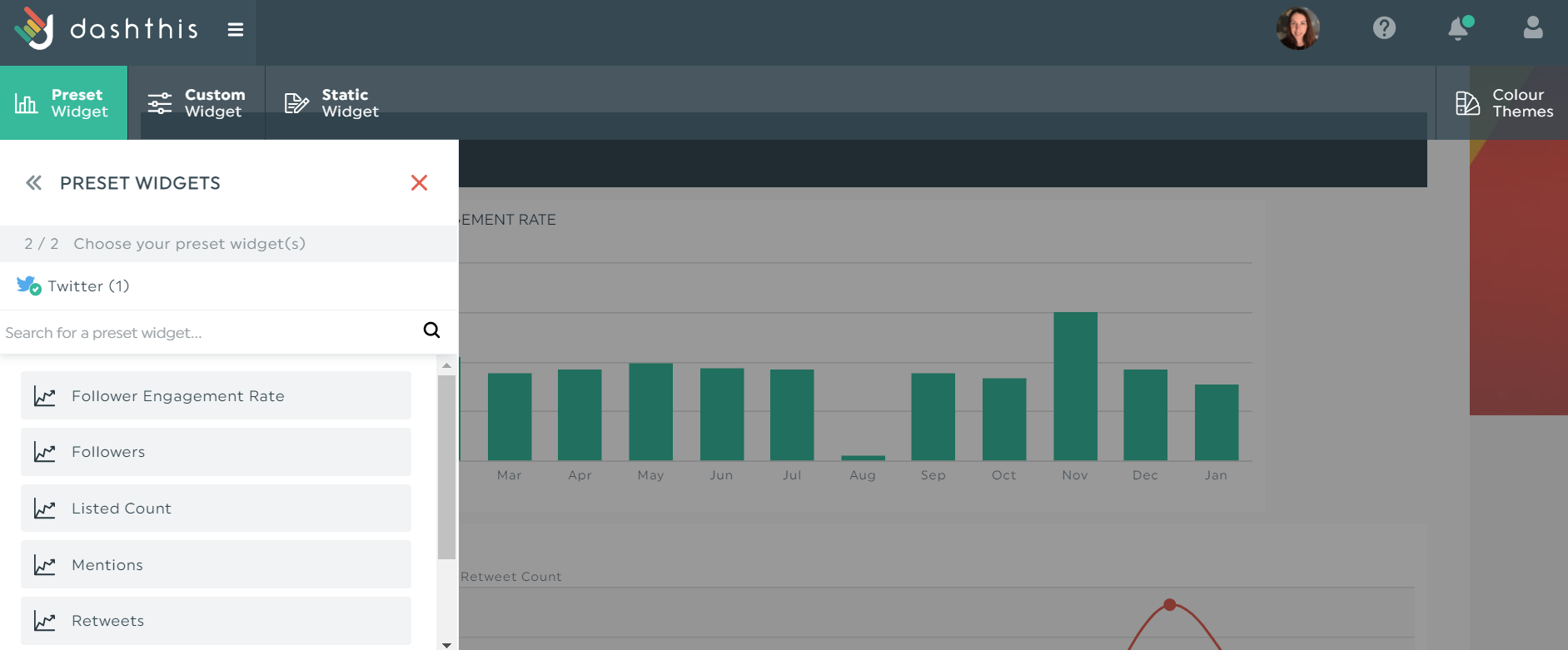Click the widget list scrollbar up arrow

[x=446, y=365]
